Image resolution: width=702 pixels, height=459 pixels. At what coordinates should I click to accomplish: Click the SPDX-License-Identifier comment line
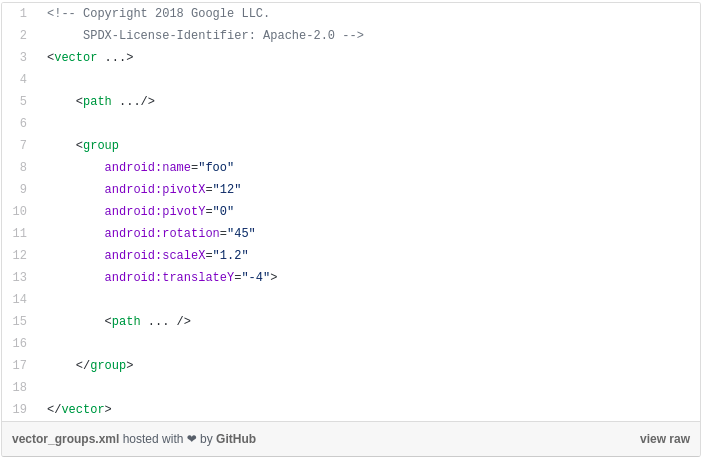[x=223, y=36]
